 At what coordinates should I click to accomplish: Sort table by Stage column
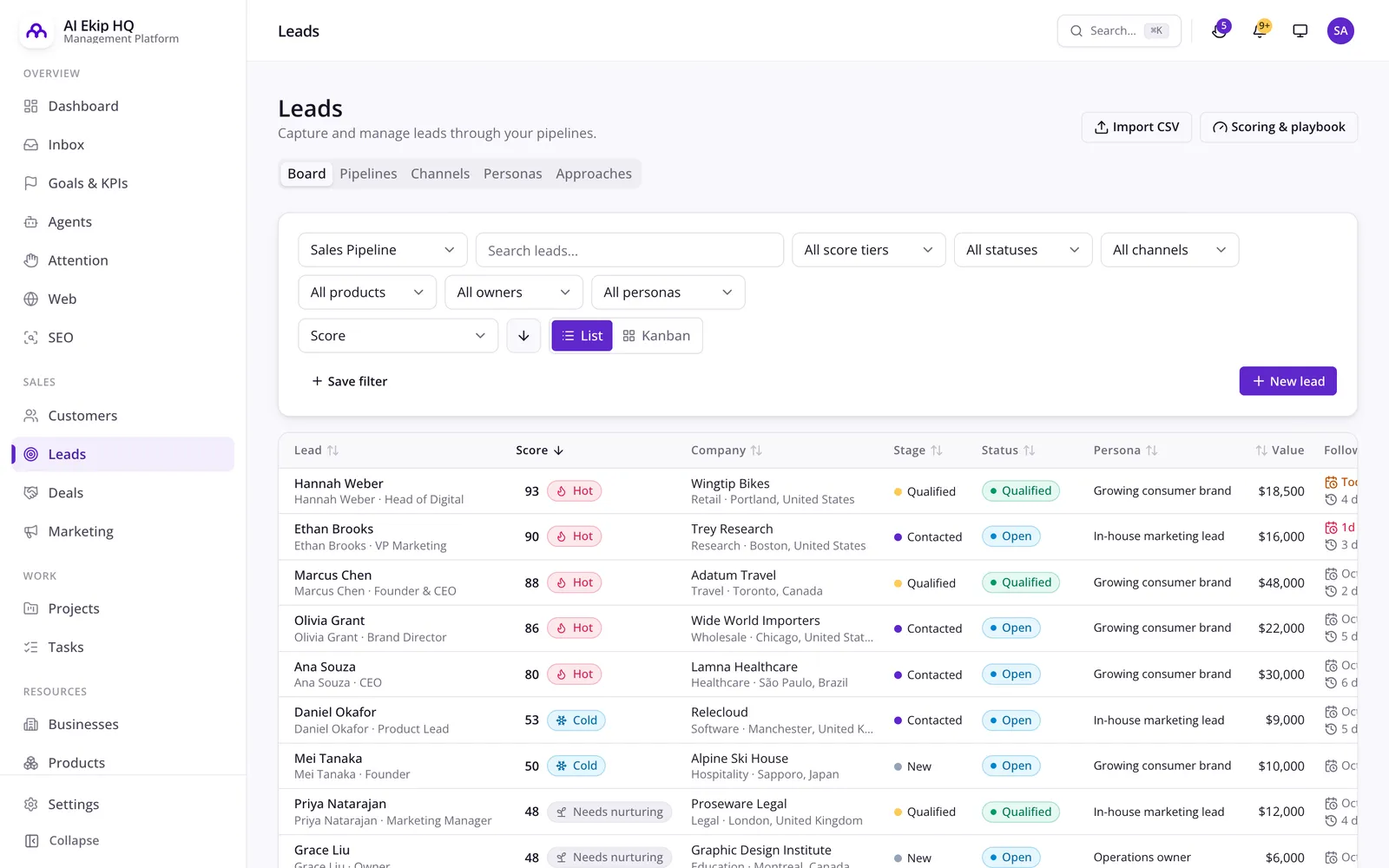(x=918, y=450)
